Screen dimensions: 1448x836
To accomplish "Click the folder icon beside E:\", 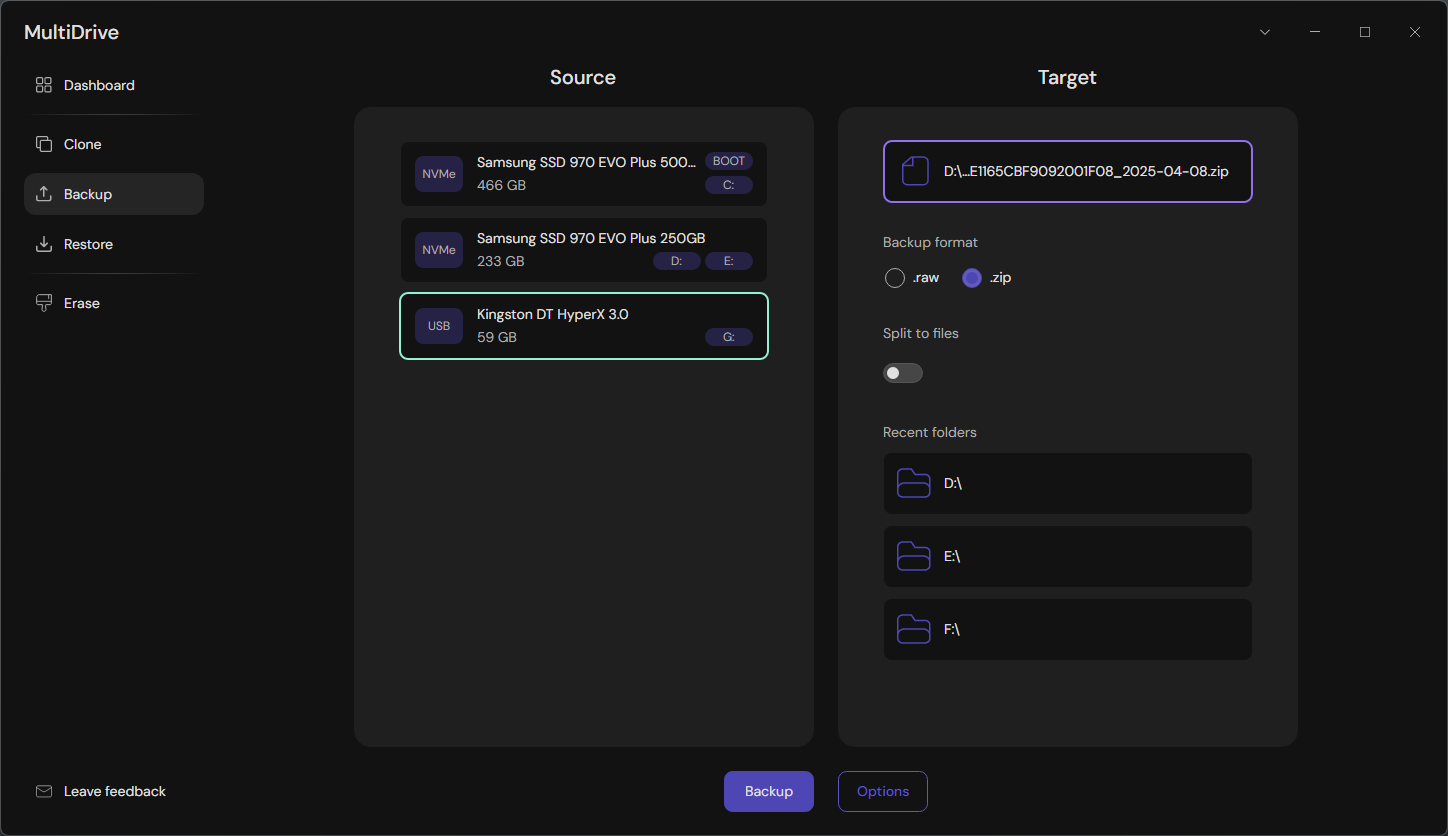I will (913, 556).
